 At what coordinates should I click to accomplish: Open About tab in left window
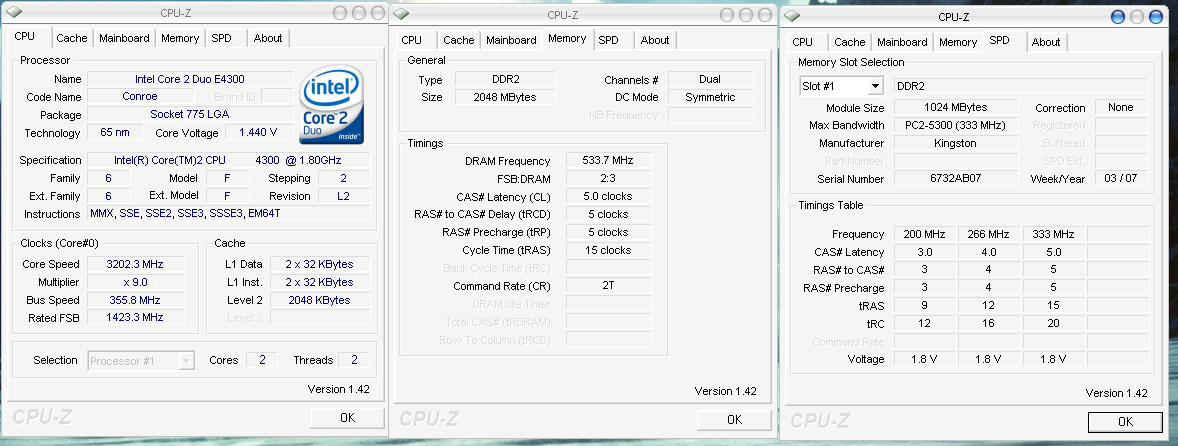(x=267, y=38)
